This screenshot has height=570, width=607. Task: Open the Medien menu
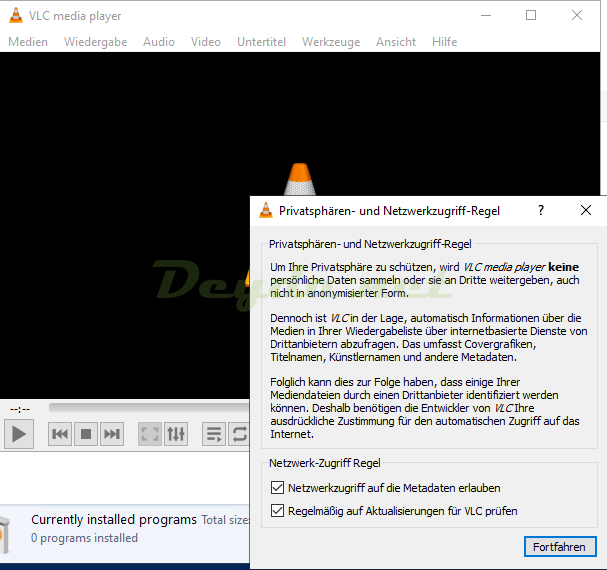(x=28, y=42)
